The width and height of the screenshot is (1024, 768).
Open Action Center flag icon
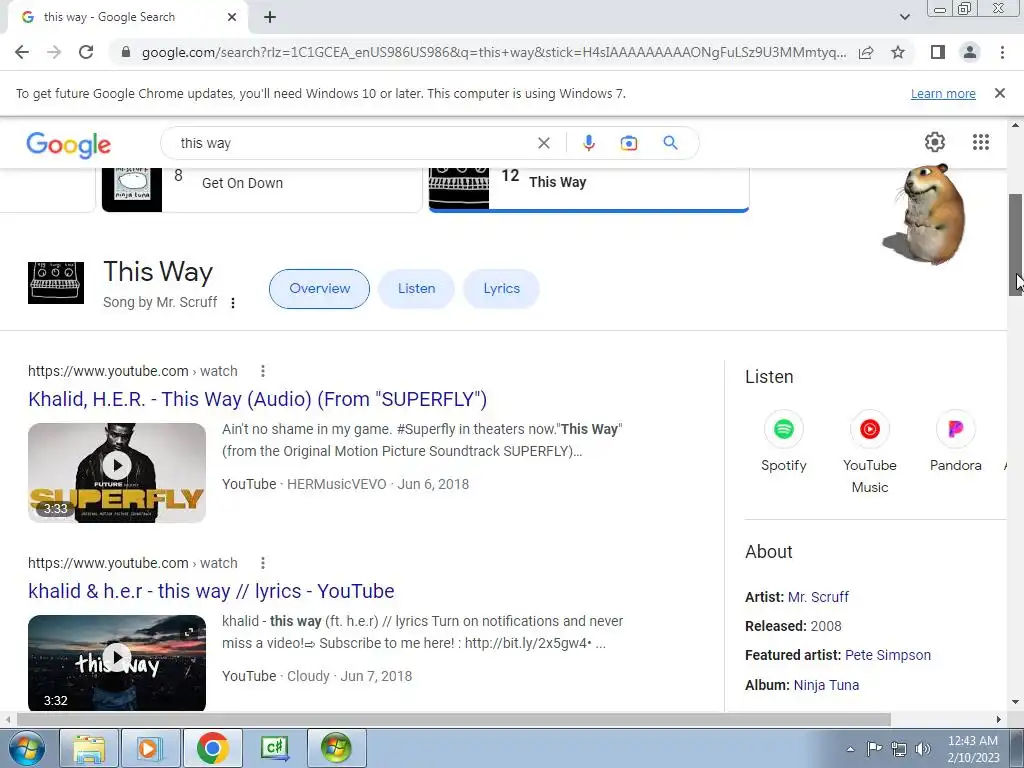click(x=874, y=749)
